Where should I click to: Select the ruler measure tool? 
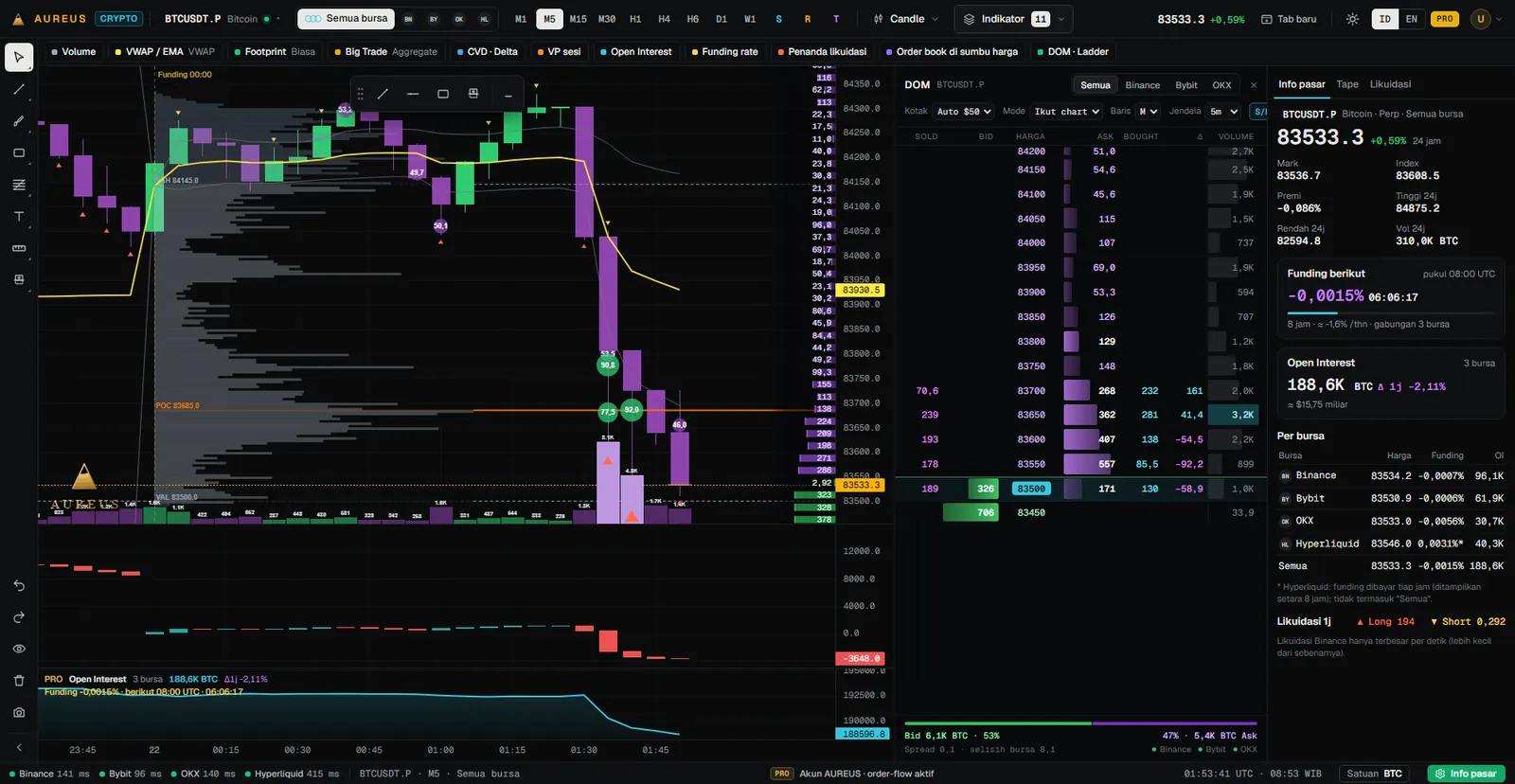pyautogui.click(x=19, y=248)
